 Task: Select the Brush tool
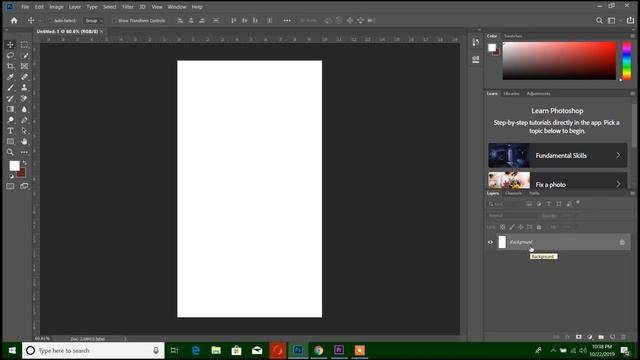(x=10, y=87)
